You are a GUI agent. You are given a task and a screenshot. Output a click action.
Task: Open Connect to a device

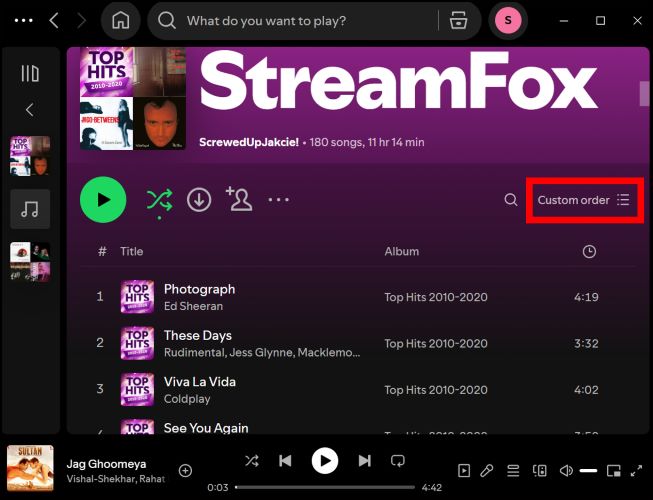click(x=540, y=471)
